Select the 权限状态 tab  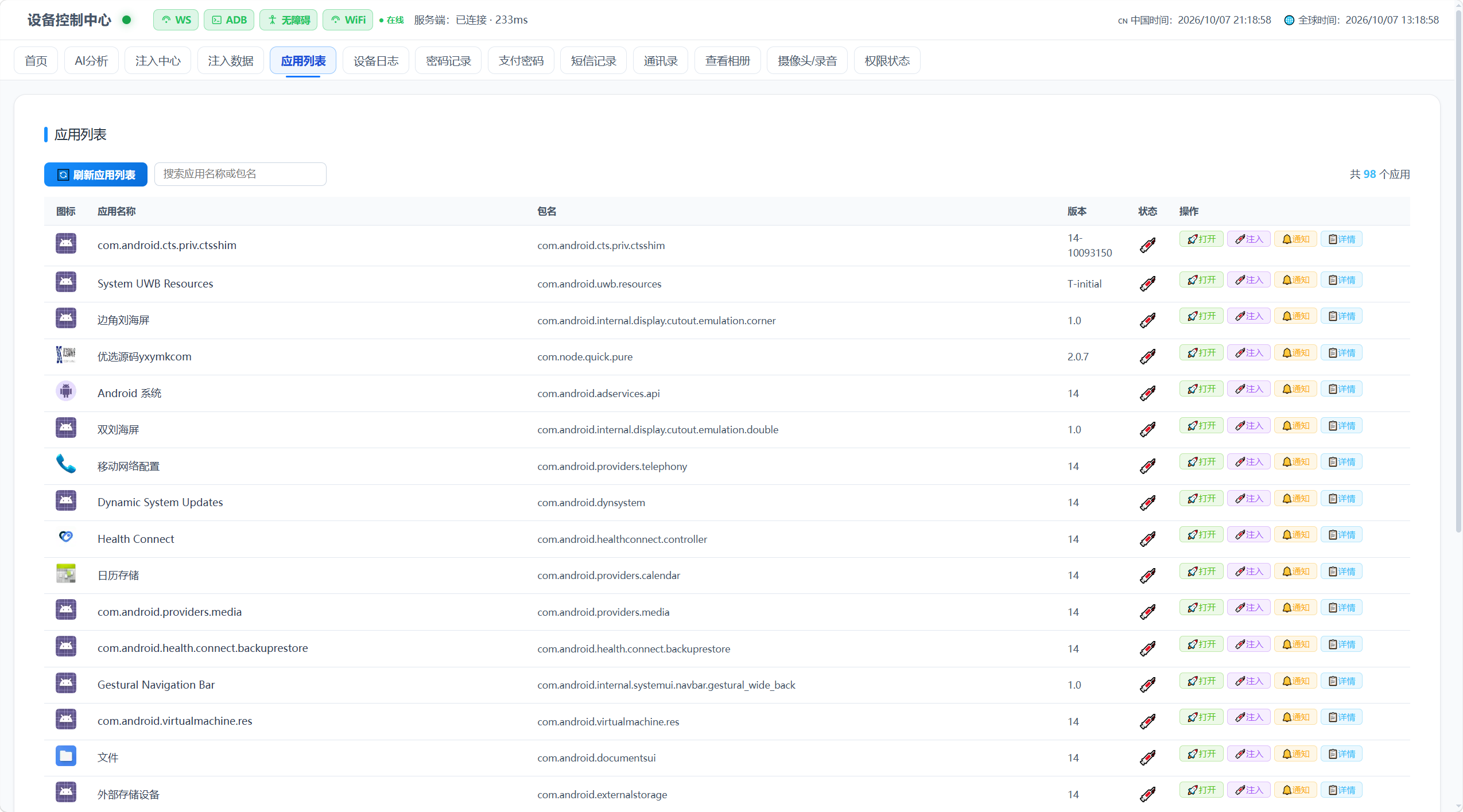pyautogui.click(x=887, y=61)
